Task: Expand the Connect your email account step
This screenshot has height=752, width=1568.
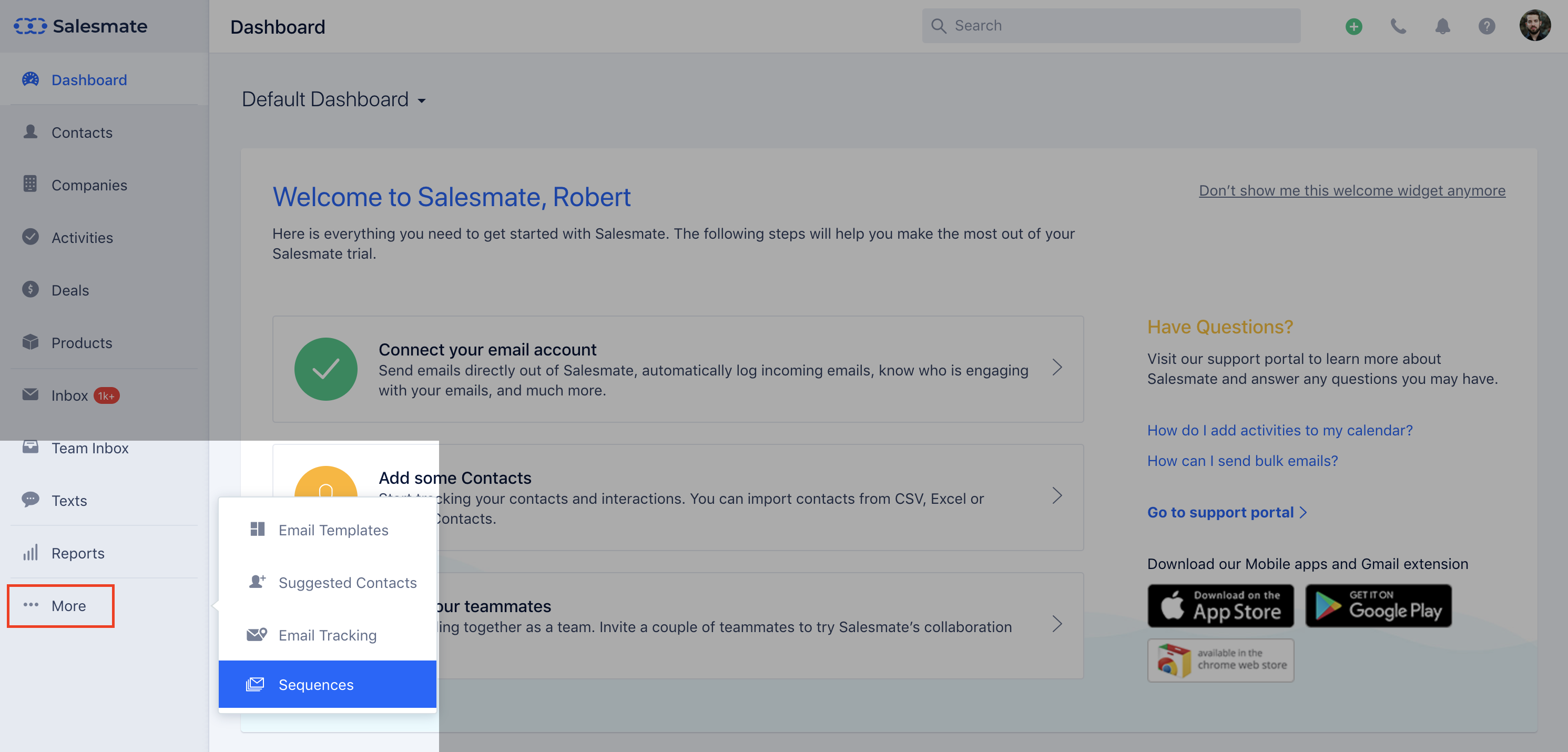Action: pyautogui.click(x=1057, y=369)
